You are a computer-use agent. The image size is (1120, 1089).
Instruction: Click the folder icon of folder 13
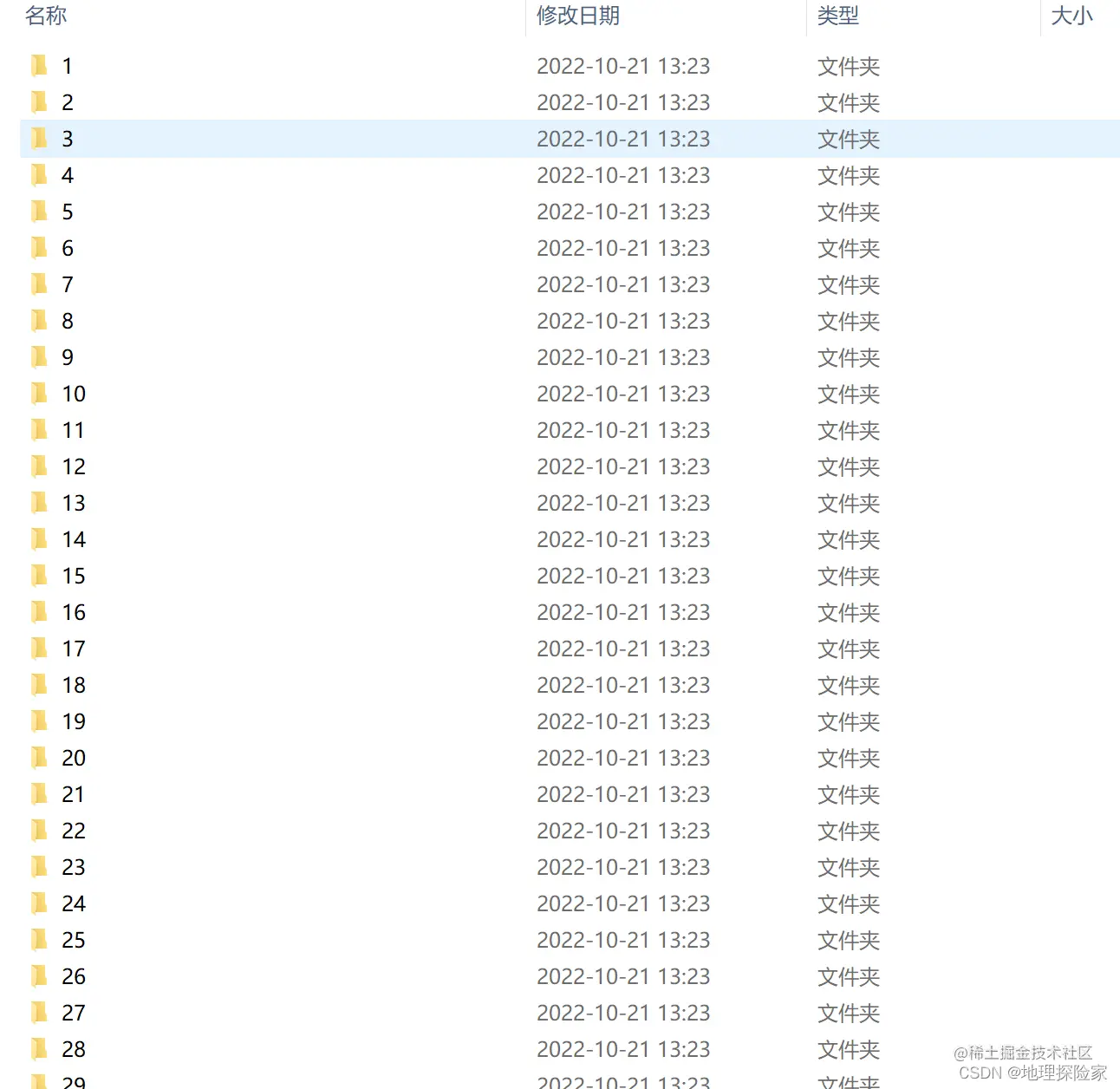pos(39,503)
